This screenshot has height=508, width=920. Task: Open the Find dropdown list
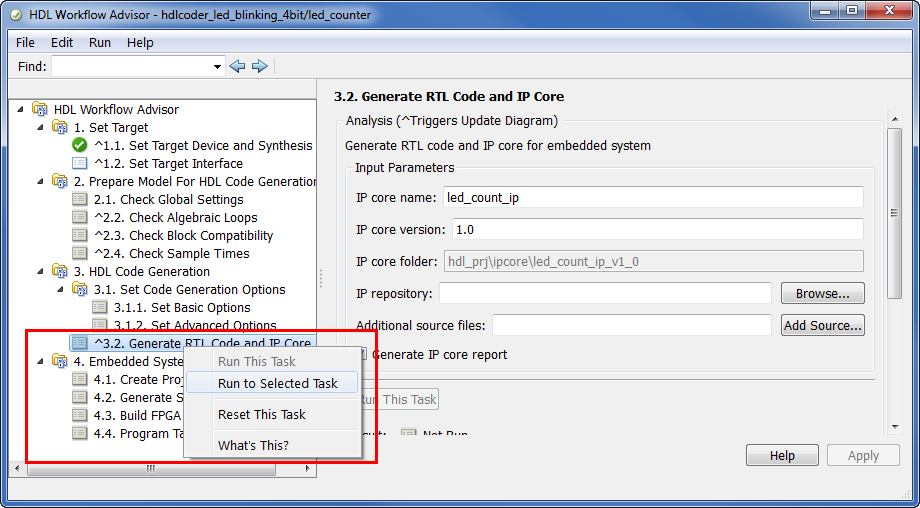tap(218, 67)
